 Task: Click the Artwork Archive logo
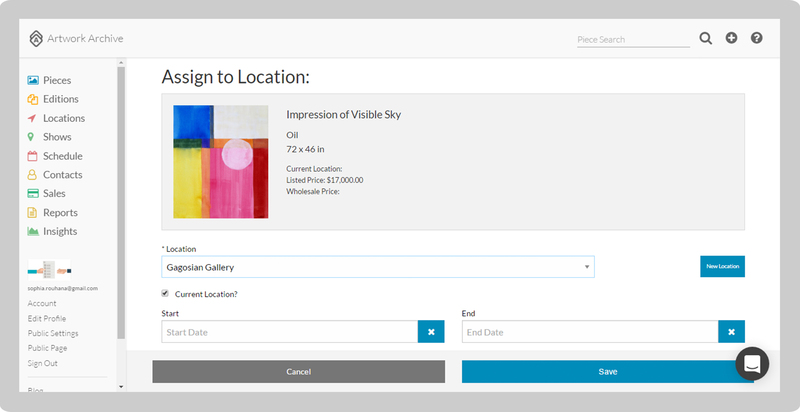point(77,39)
